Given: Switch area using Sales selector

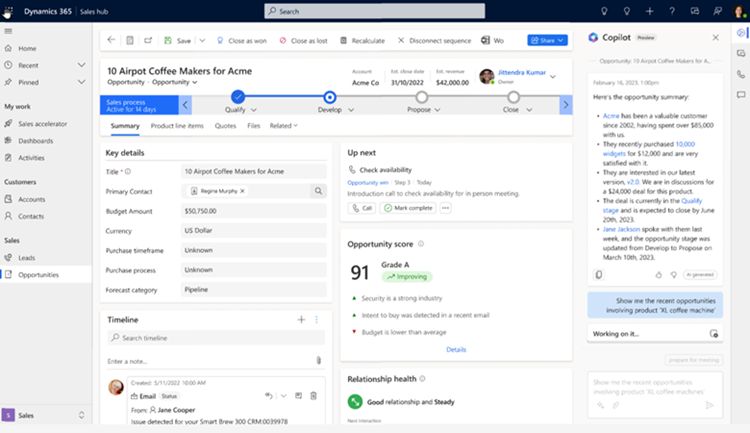Looking at the screenshot, I should (x=46, y=415).
